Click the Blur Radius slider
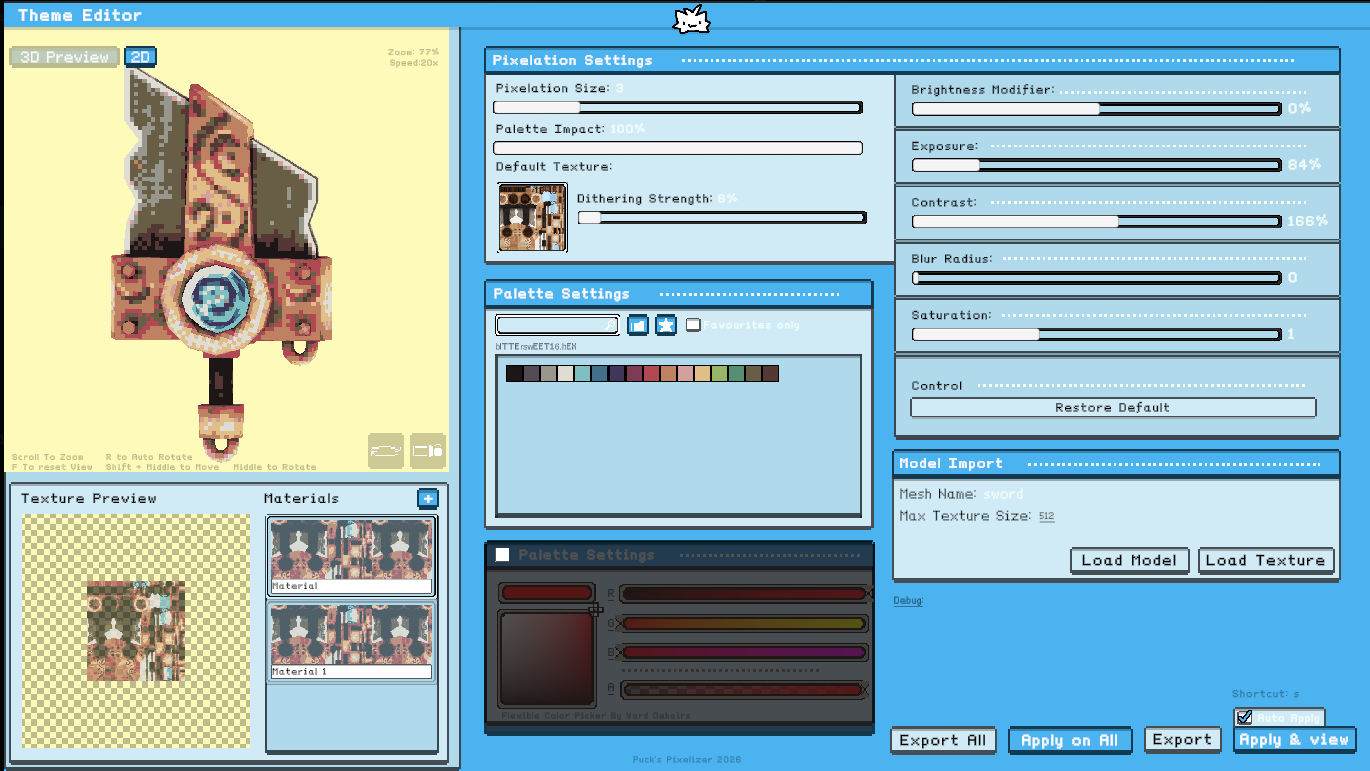The image size is (1370, 771). (x=1096, y=278)
